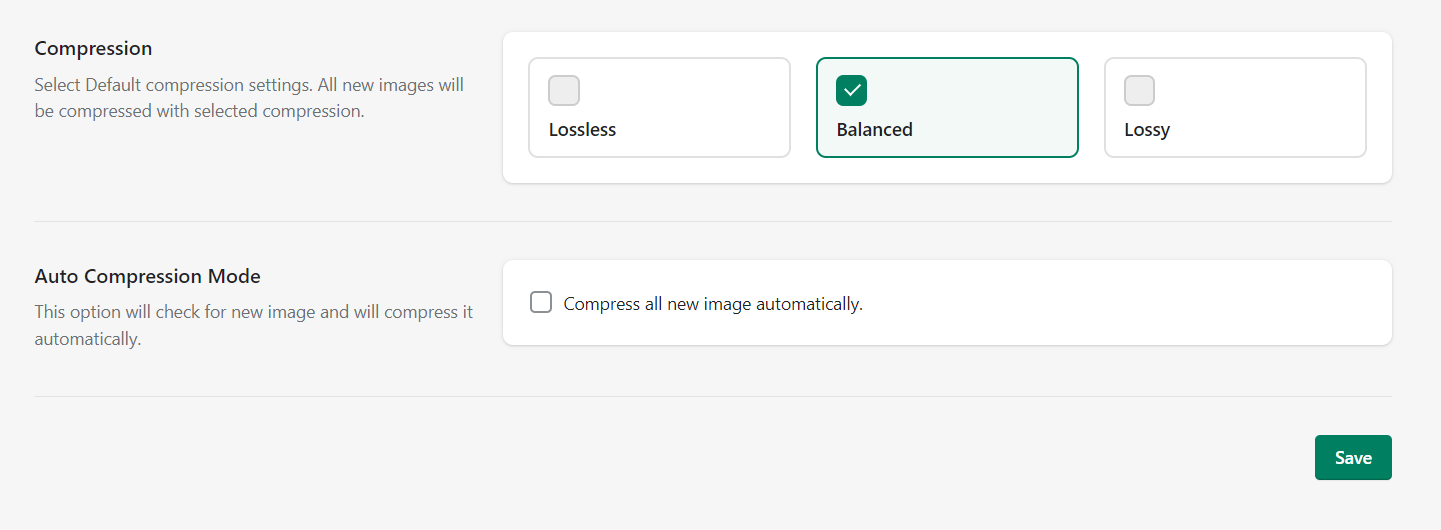Choose the Lossless option card

point(659,107)
